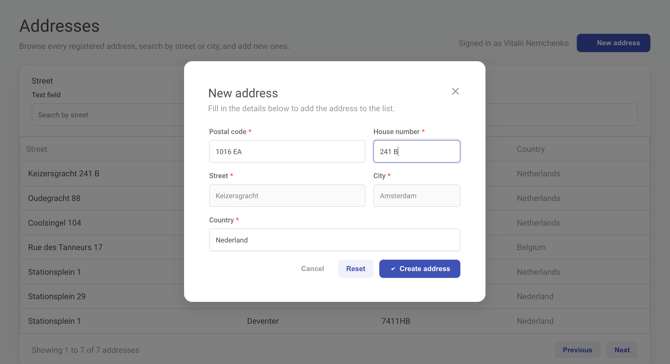Go to the Previous page of addresses

tap(577, 350)
